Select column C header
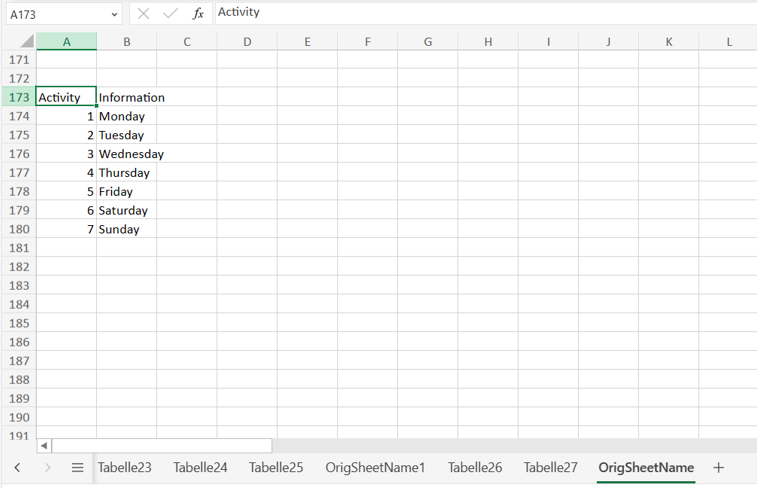 pos(187,42)
